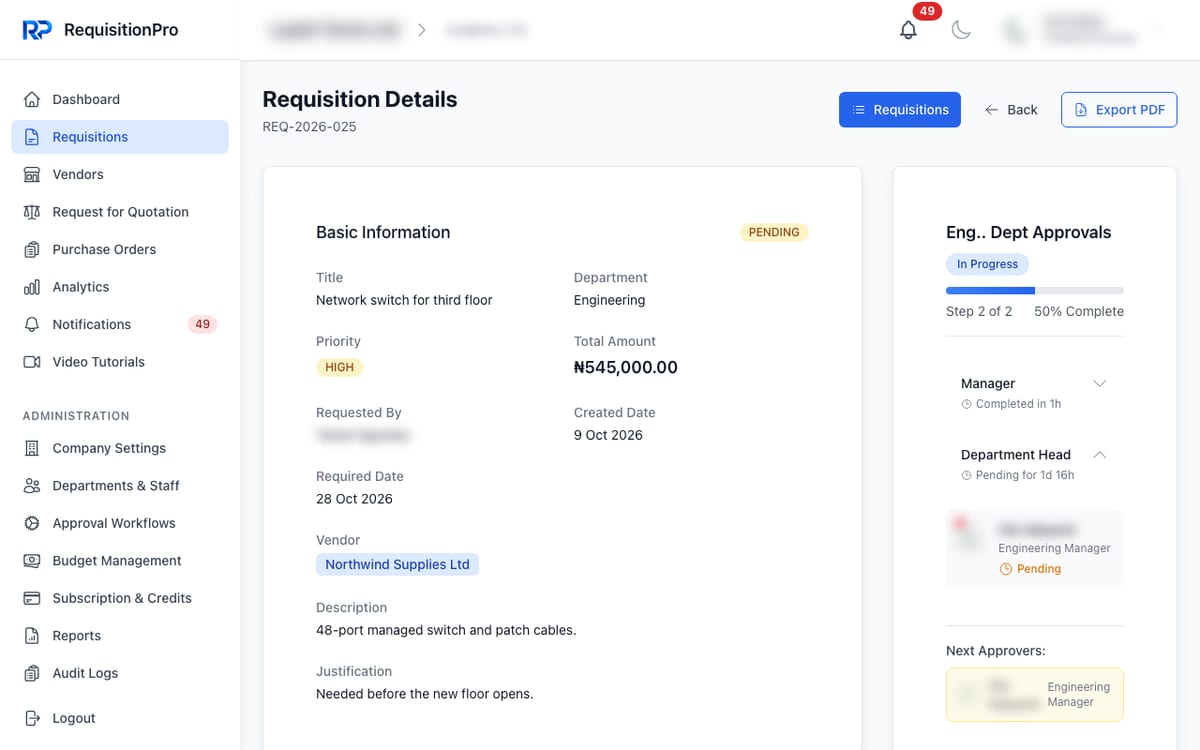Open Budget Management page
The image size is (1200, 750).
120,561
